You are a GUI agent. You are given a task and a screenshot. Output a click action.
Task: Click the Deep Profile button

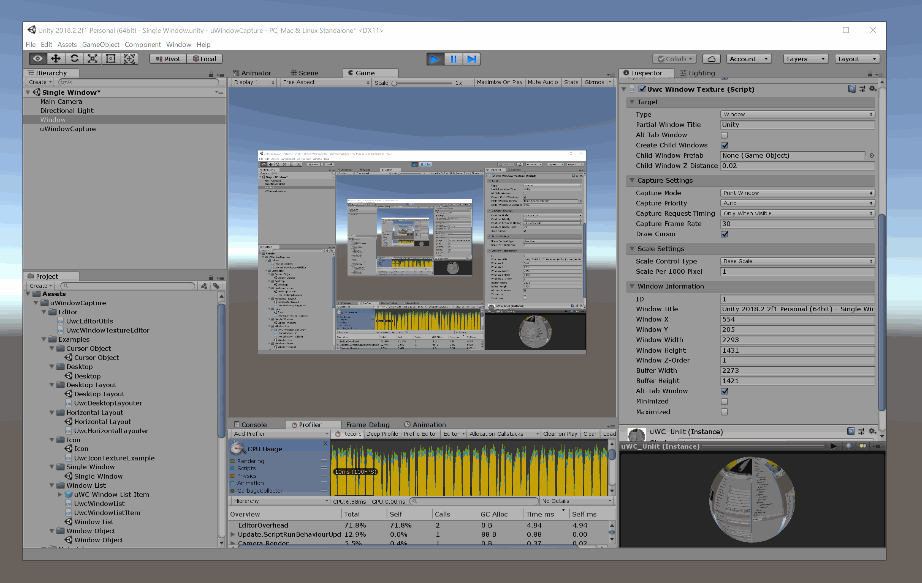[382, 434]
